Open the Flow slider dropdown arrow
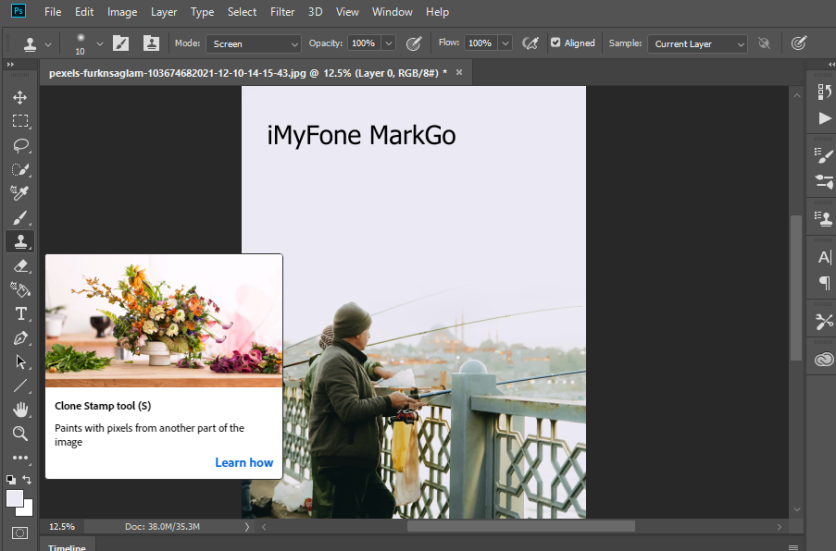836x551 pixels. coord(505,43)
